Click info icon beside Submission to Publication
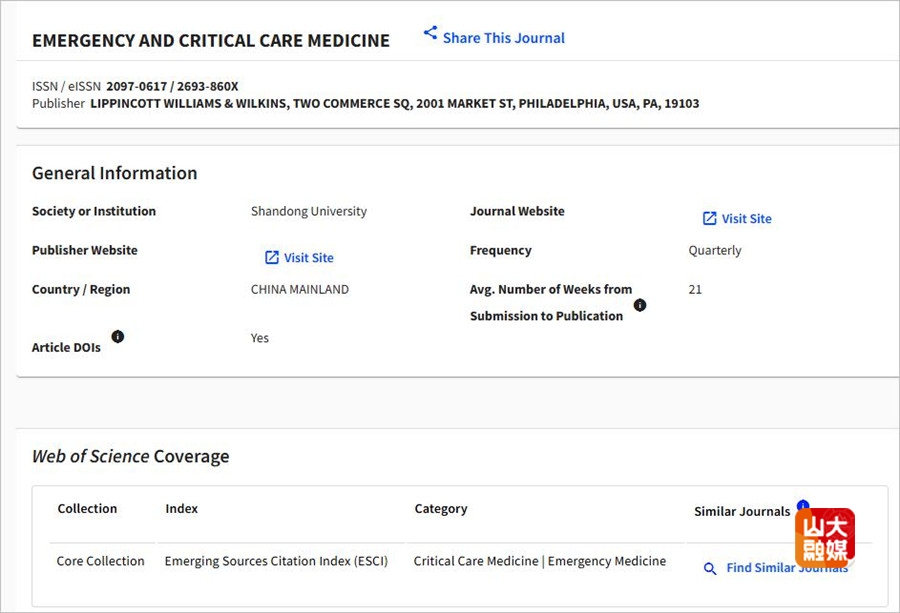 click(x=640, y=305)
